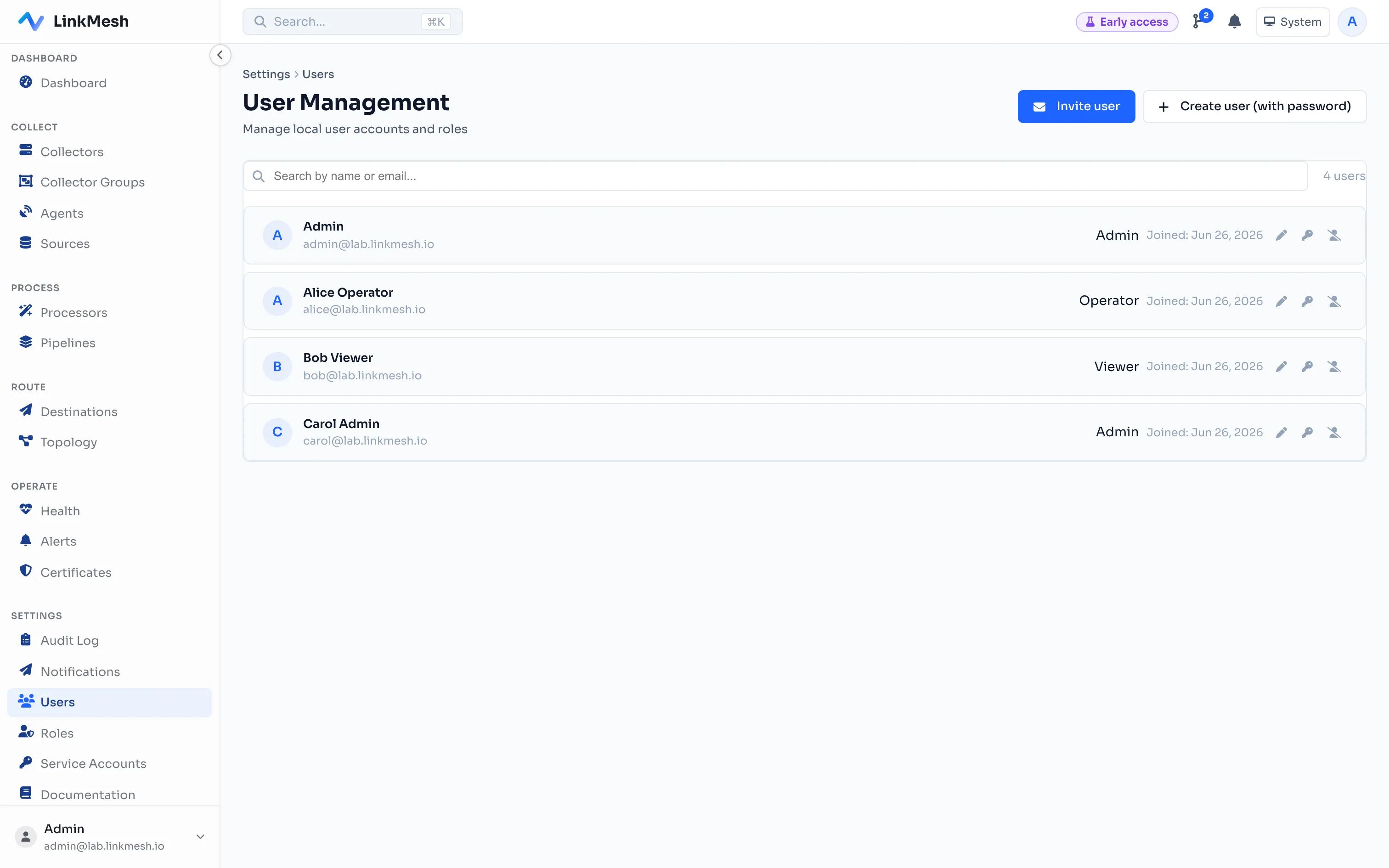
Task: Click the bob@lab.linkmesh.io email
Action: (x=362, y=376)
